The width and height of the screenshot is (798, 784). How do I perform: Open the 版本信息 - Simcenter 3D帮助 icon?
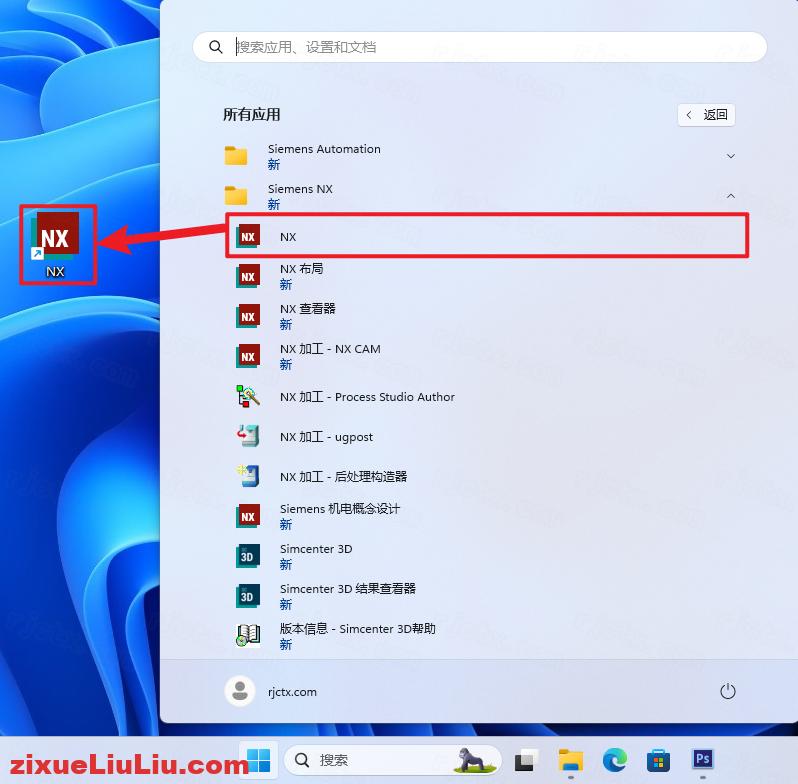248,636
